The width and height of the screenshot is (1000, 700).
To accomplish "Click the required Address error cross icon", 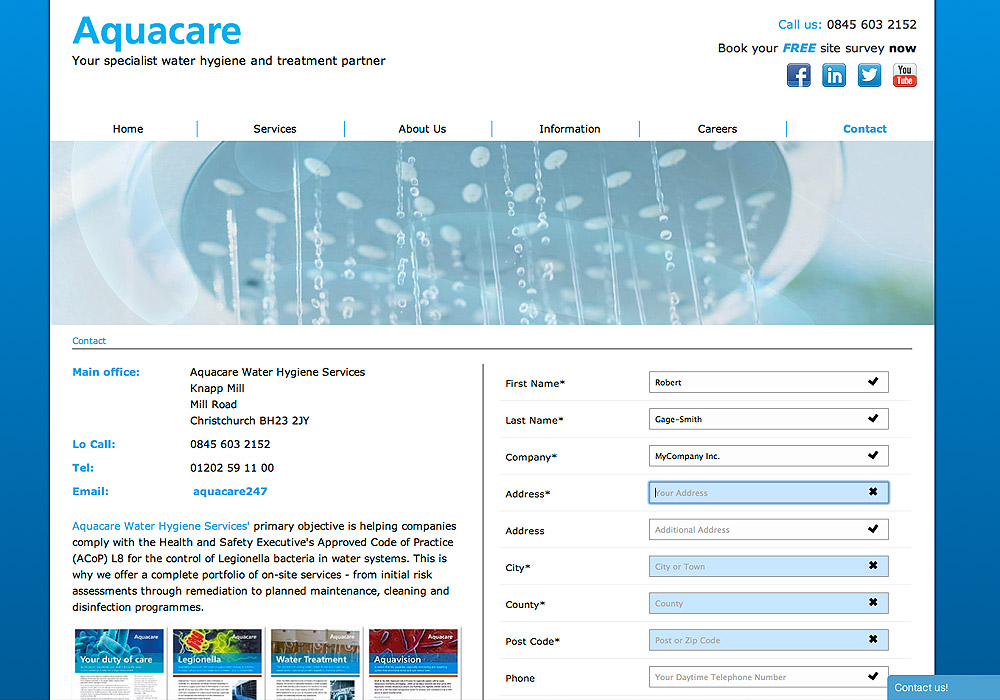I will (873, 492).
